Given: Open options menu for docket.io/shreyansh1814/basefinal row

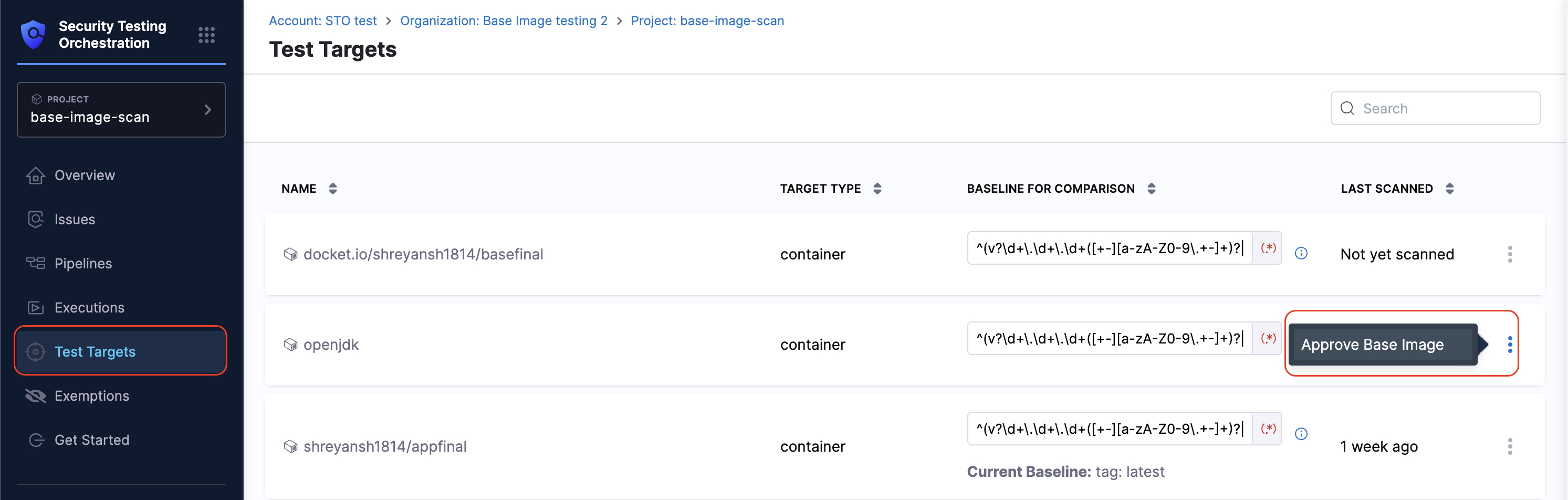Looking at the screenshot, I should 1510,254.
